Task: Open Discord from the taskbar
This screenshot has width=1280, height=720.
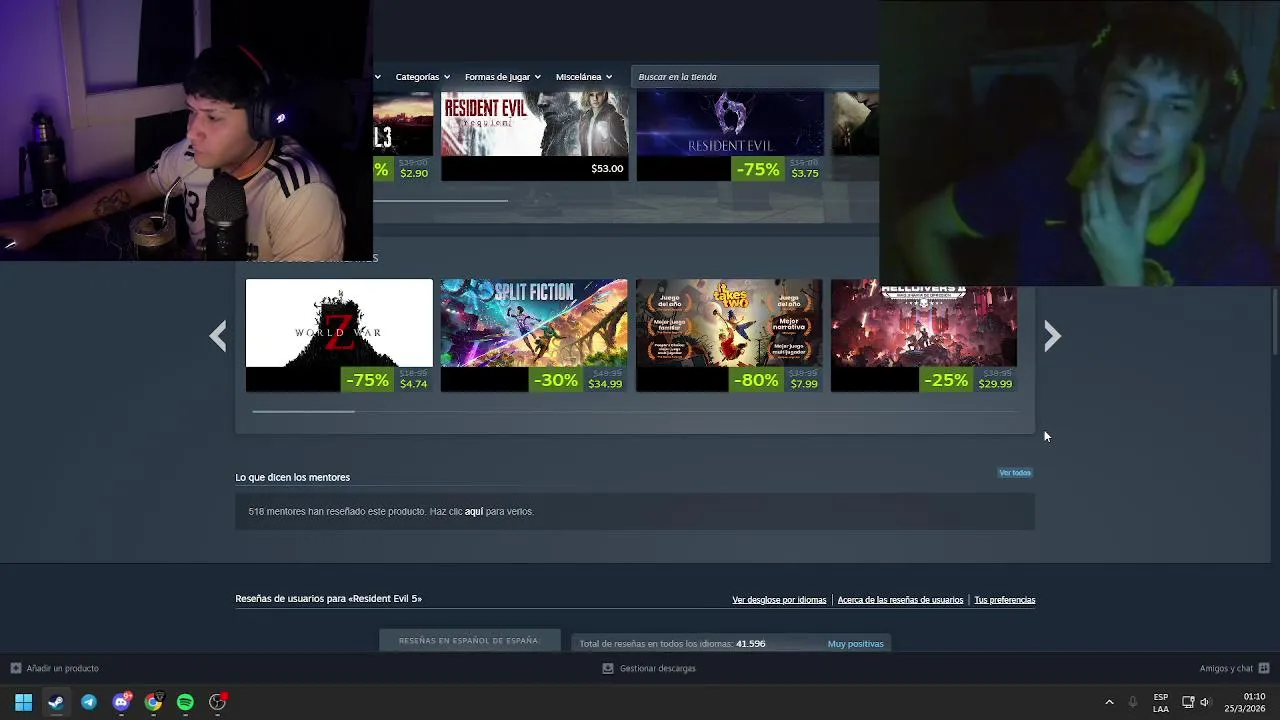Action: [121, 702]
